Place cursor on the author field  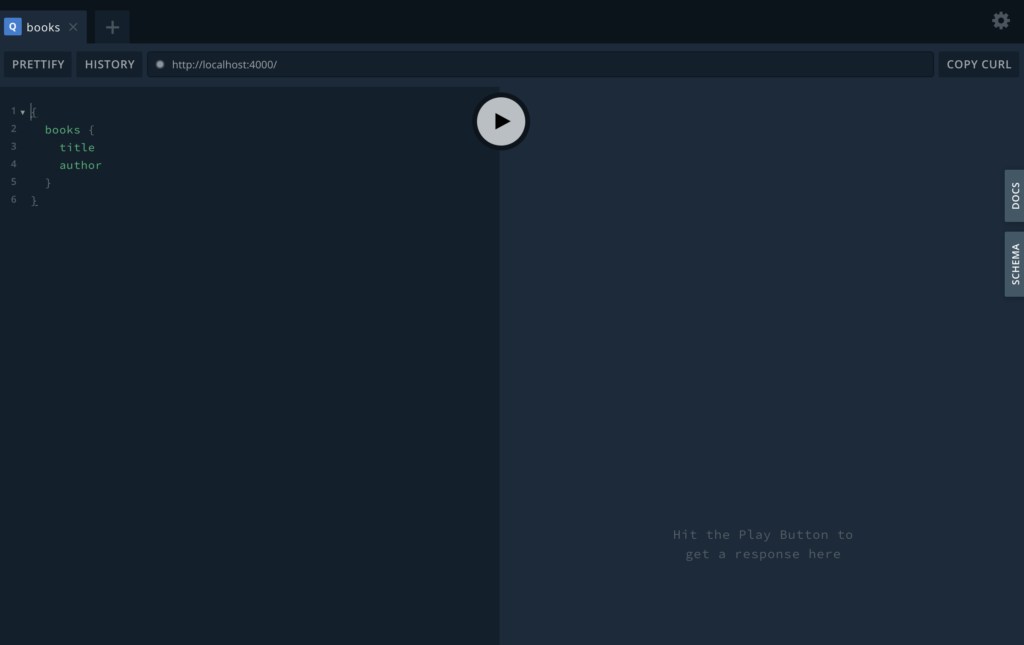click(x=80, y=166)
